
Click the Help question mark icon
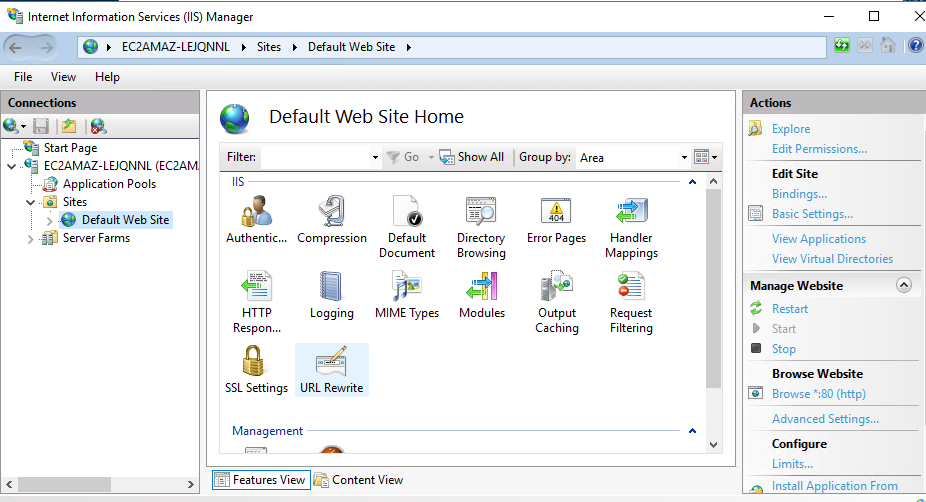click(915, 45)
